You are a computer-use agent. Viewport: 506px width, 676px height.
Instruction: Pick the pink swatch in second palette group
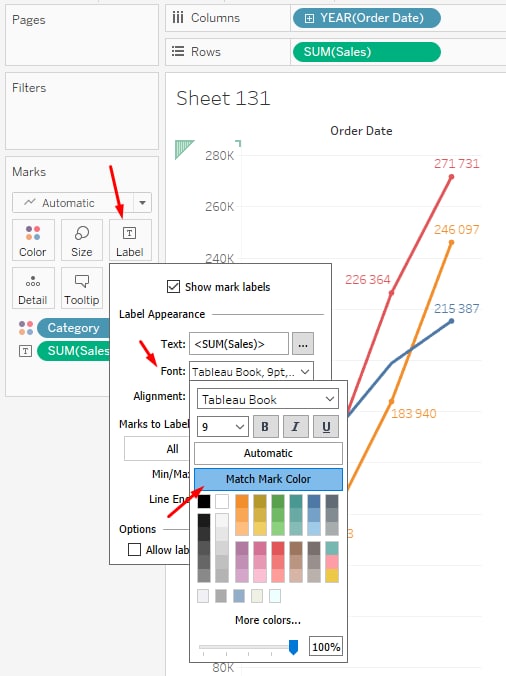click(x=260, y=549)
